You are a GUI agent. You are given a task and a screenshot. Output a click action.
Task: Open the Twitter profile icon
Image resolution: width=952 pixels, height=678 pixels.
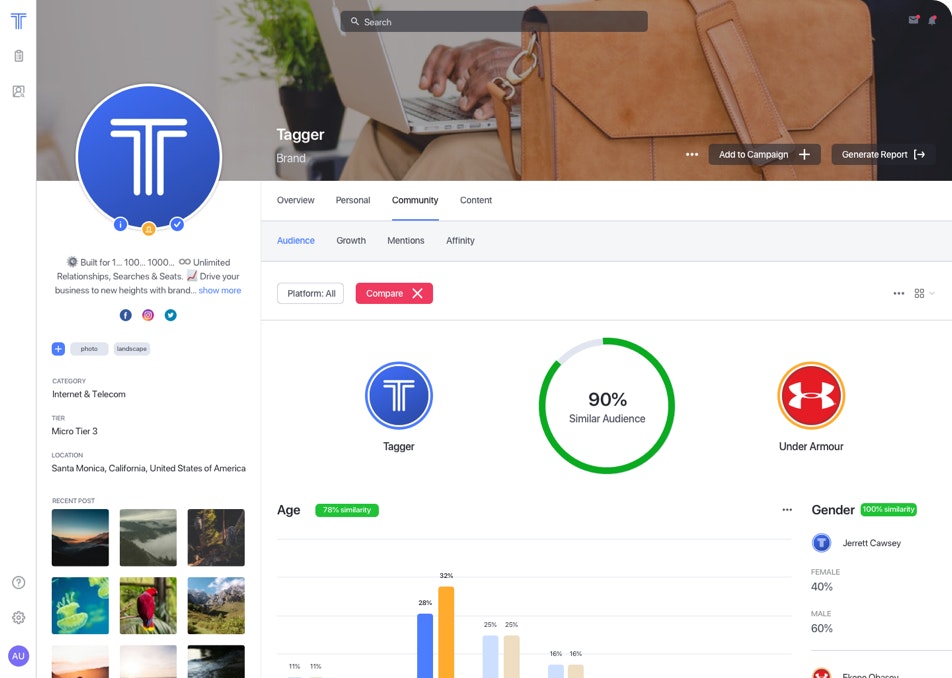coord(171,315)
